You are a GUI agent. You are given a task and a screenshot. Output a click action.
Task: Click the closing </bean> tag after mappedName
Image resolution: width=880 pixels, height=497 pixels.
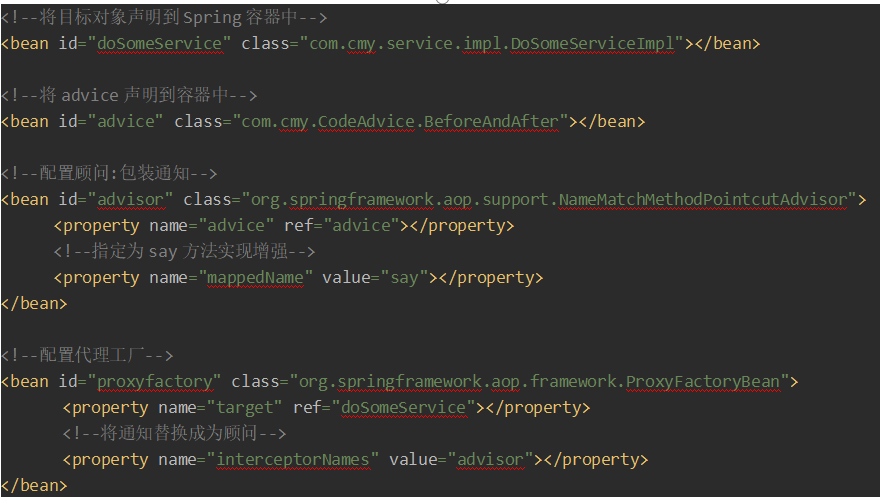[34, 303]
